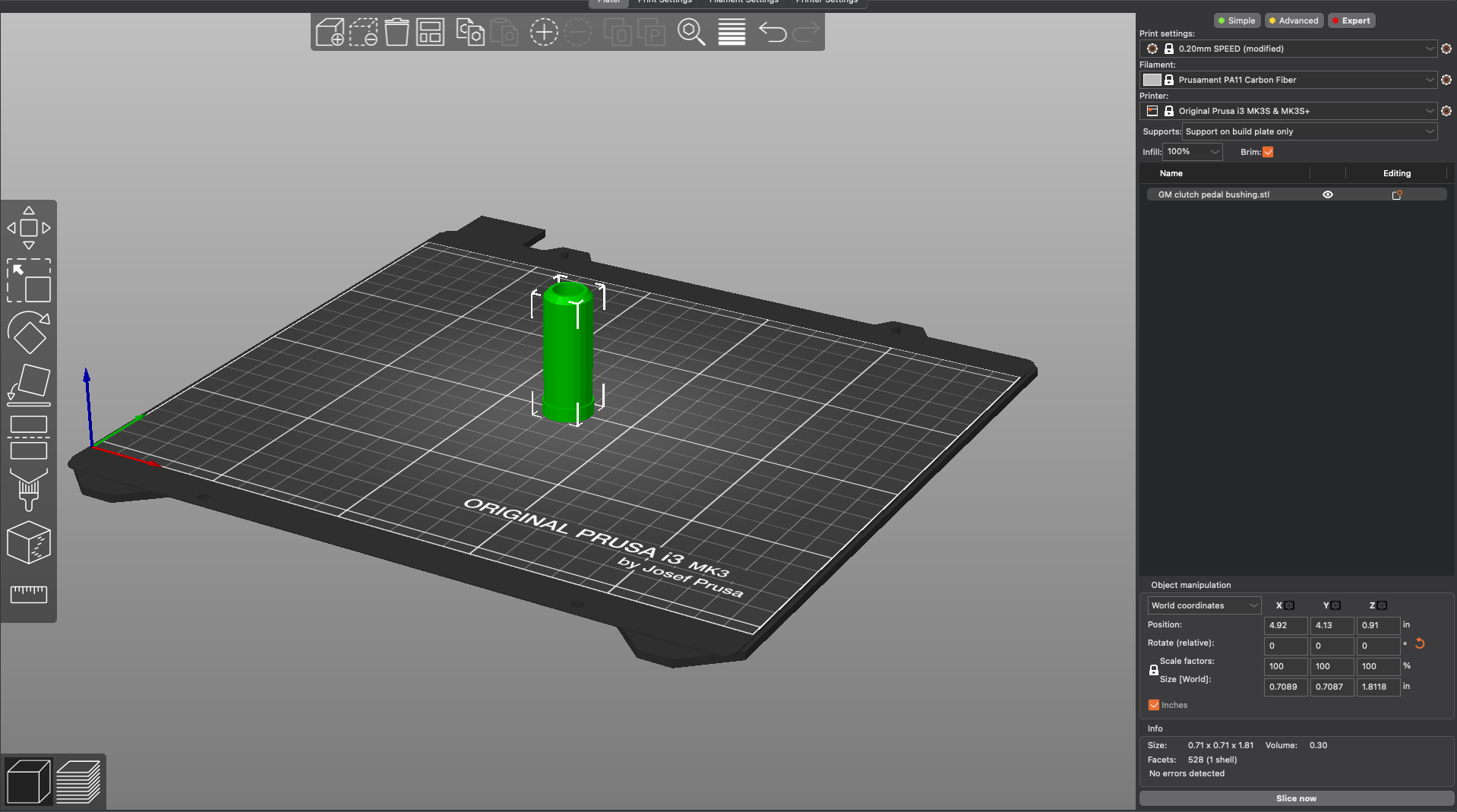Open the Search magnifier tool

point(691,33)
